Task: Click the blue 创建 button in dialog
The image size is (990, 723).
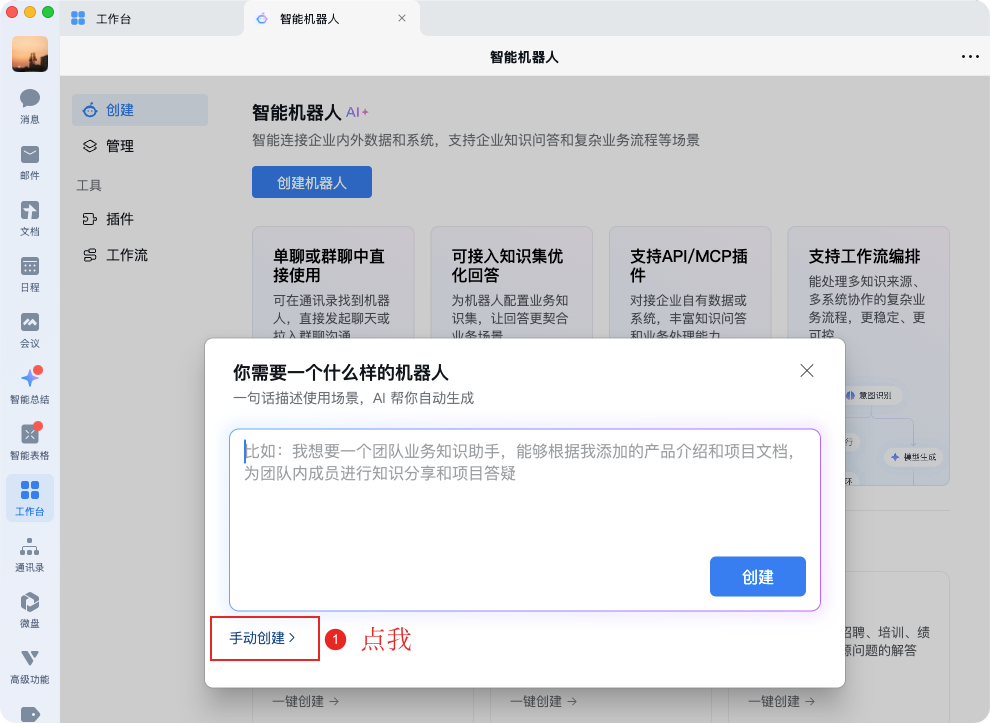Action: pos(757,577)
